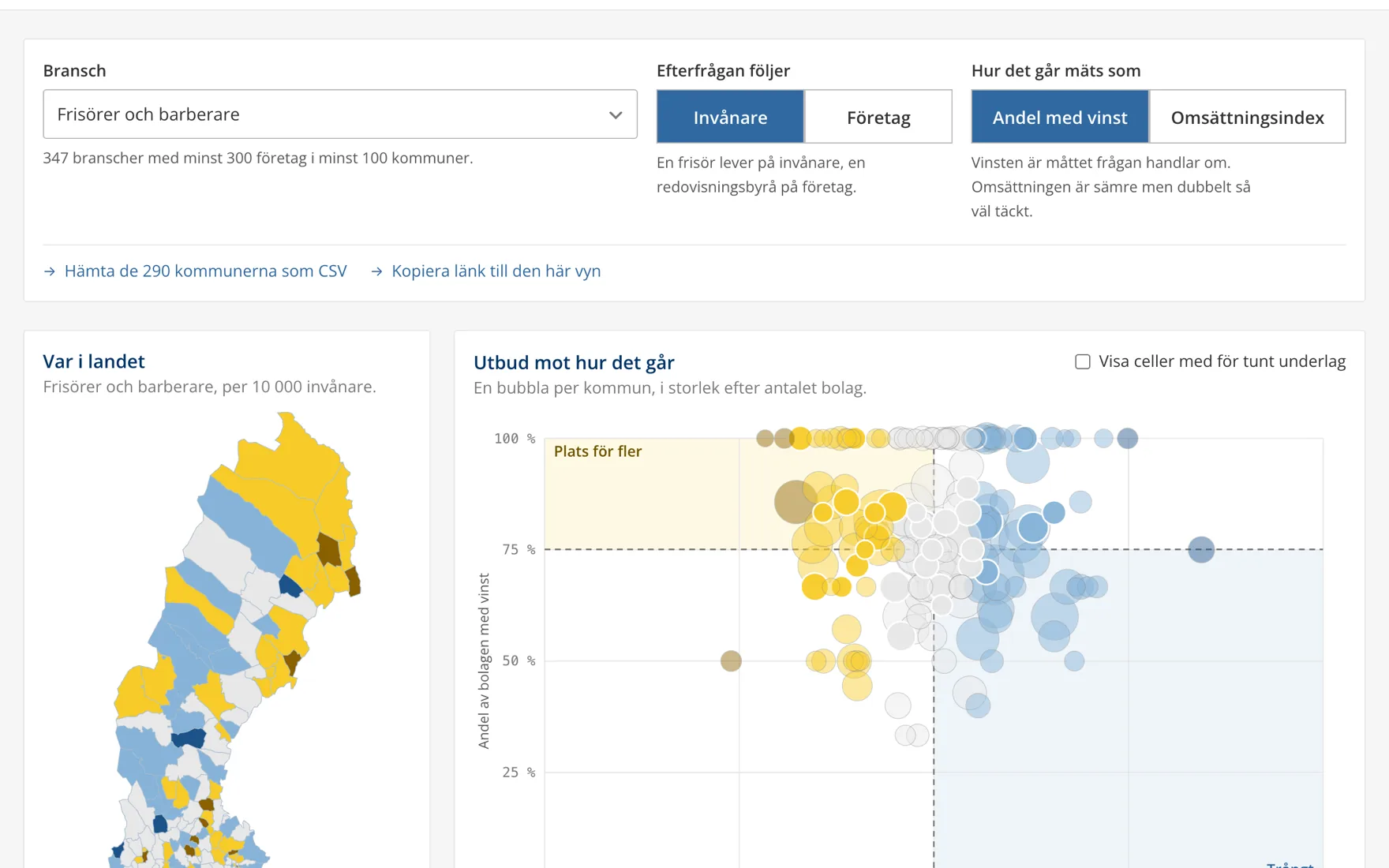Click the 'Efterfrågan följer' label
This screenshot has height=868, width=1389.
point(723,70)
